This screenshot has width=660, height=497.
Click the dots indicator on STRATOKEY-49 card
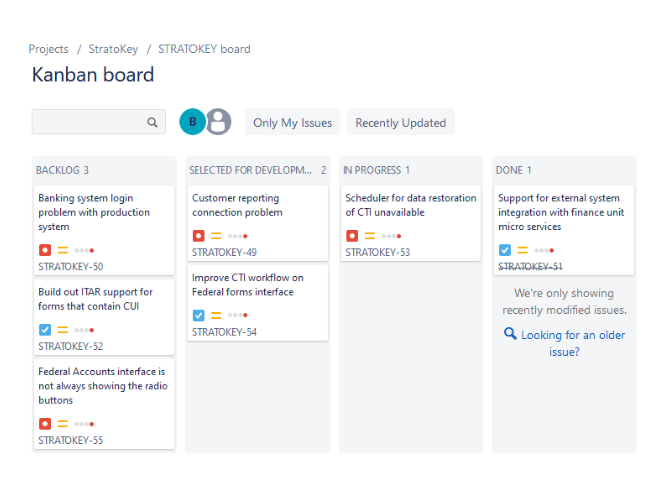click(x=238, y=236)
